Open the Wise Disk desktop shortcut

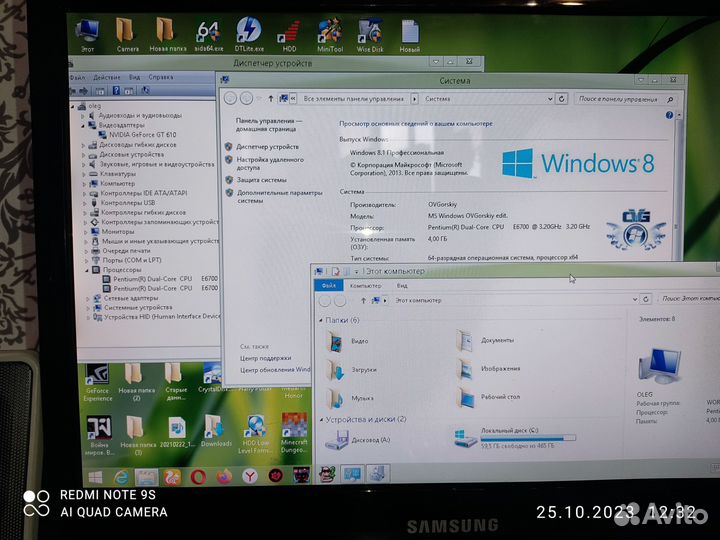point(370,36)
